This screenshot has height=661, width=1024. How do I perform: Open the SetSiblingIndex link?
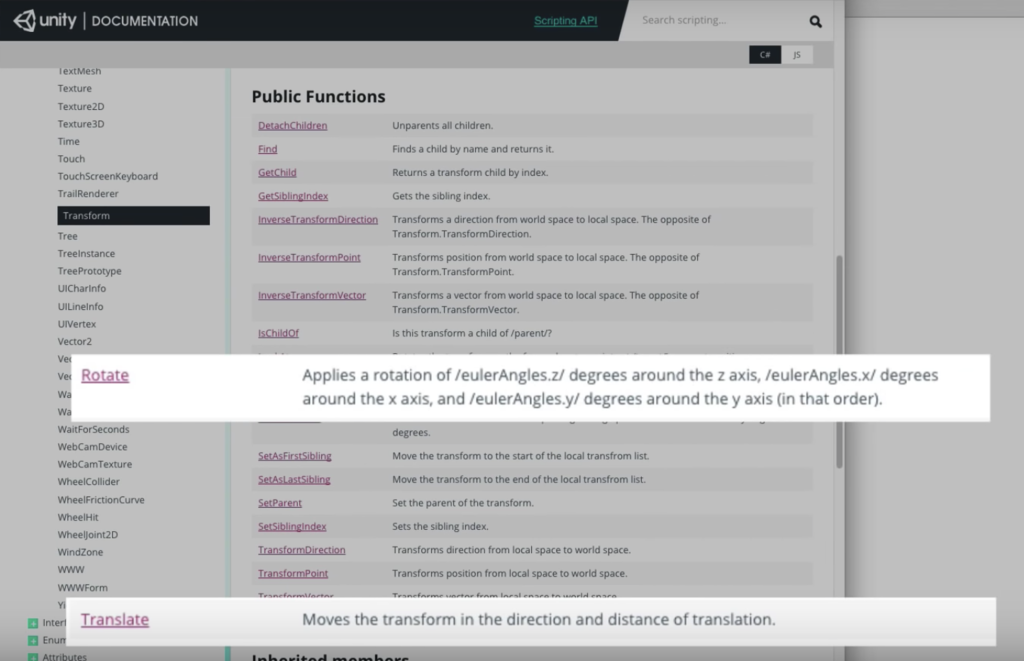coord(292,526)
